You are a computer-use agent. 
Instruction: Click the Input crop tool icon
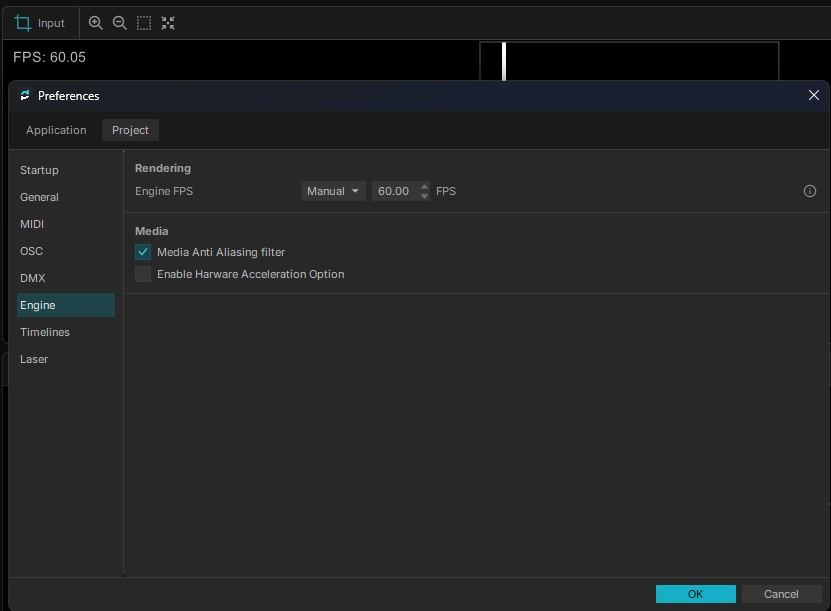click(x=23, y=23)
